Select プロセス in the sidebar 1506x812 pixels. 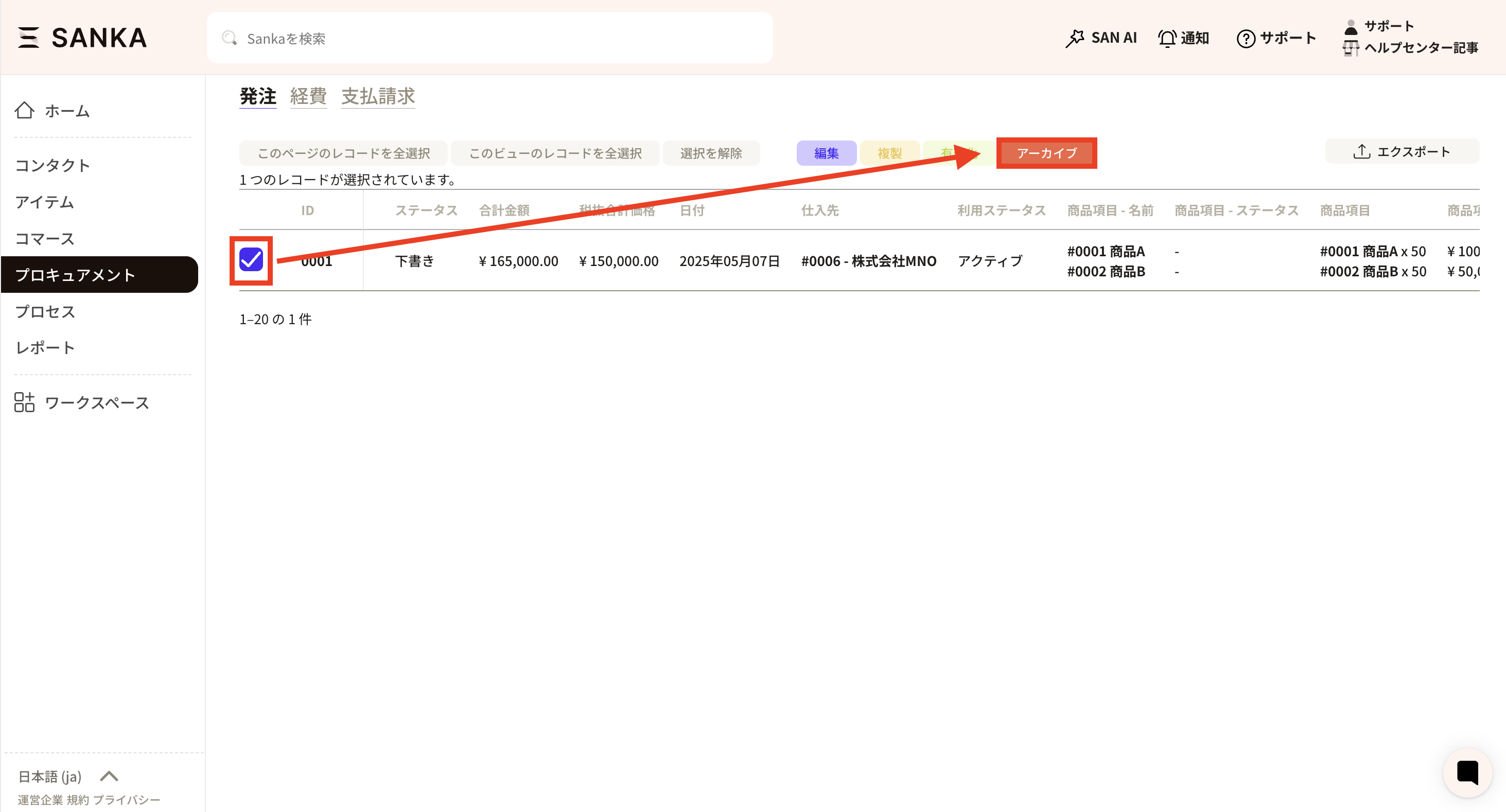pyautogui.click(x=46, y=311)
